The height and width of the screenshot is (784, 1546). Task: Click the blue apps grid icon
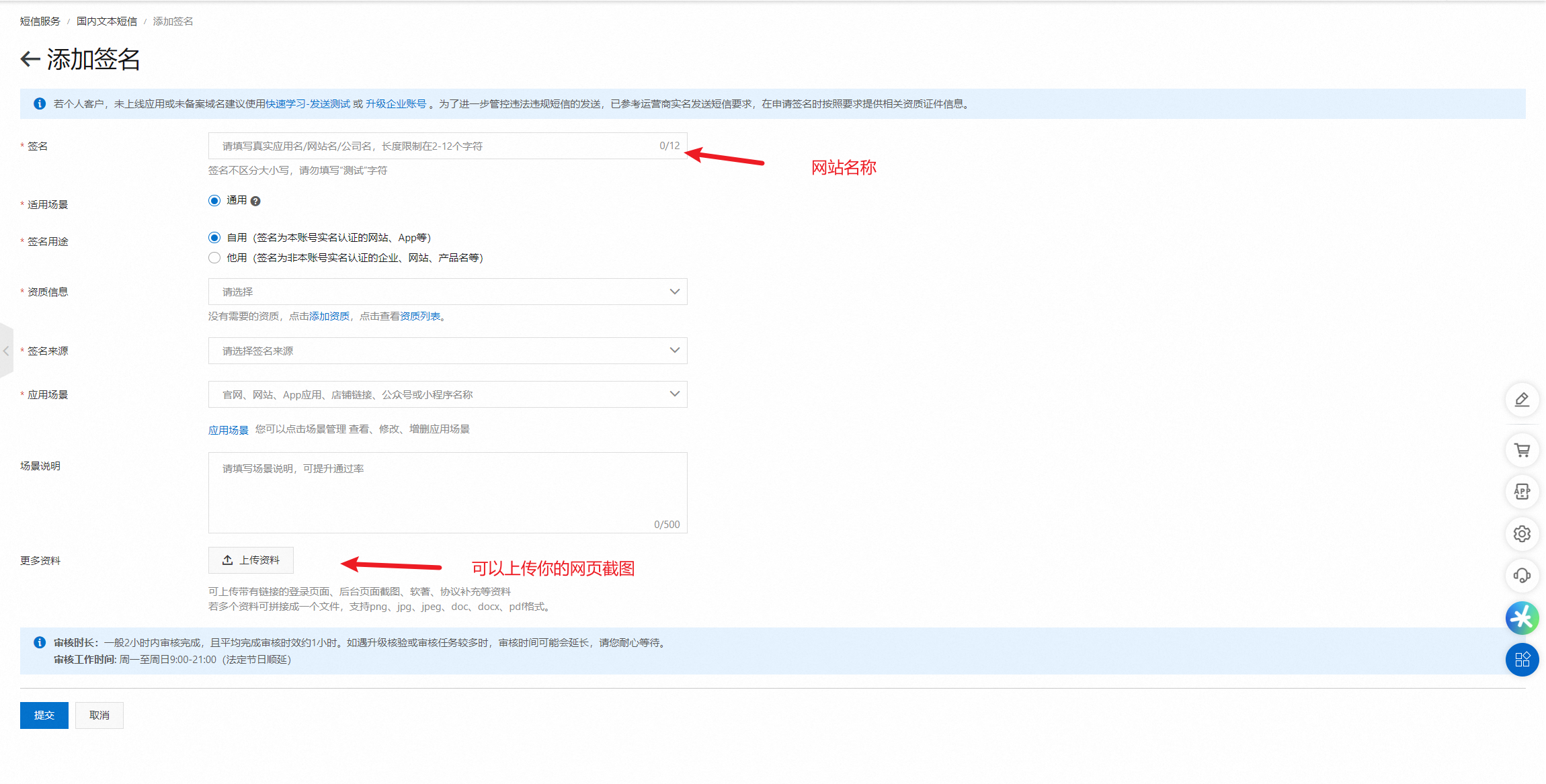pyautogui.click(x=1522, y=660)
